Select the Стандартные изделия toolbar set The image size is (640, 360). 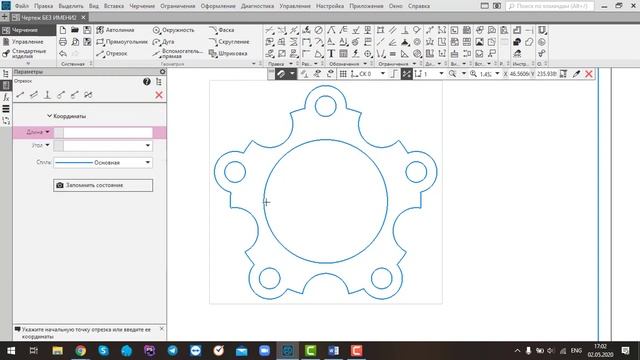click(27, 53)
